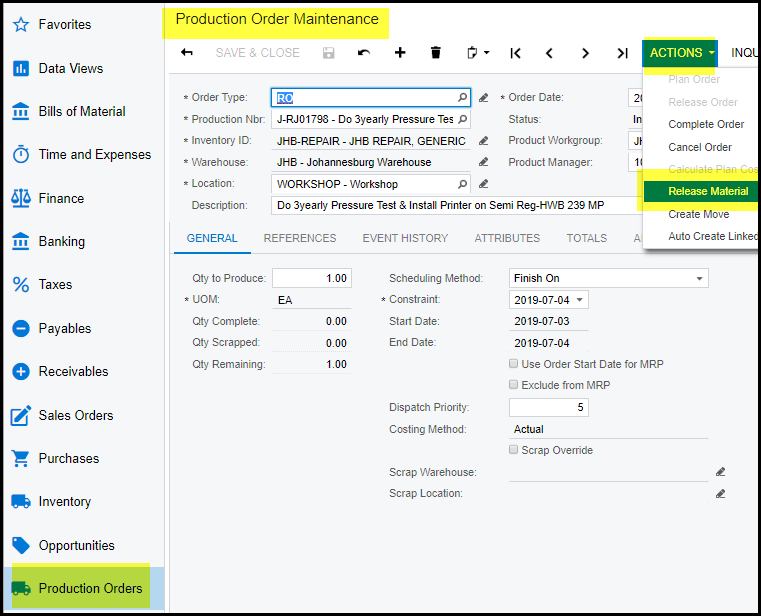Click the Qty to Produce field

pyautogui.click(x=311, y=278)
